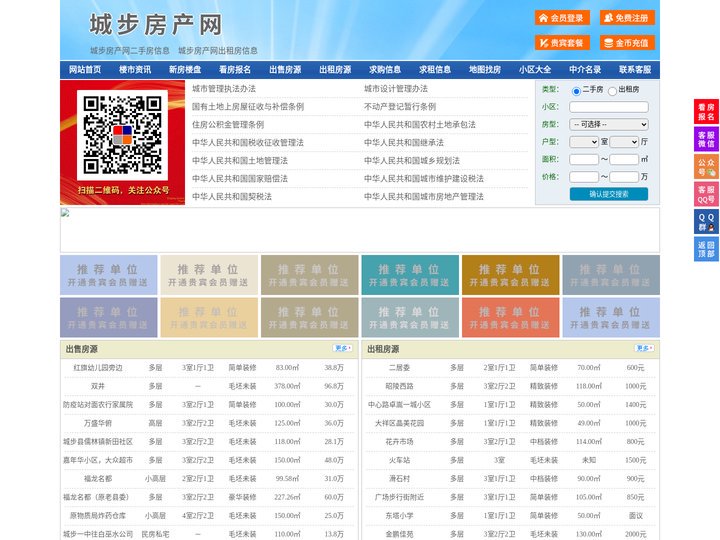Viewport: 720px width, 540px height.
Task: Open 新房楼盘 menu item
Action: [x=185, y=70]
